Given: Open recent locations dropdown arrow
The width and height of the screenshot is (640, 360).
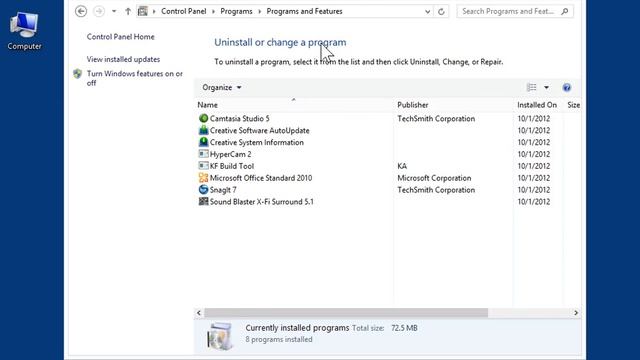Looking at the screenshot, I should pyautogui.click(x=114, y=11).
